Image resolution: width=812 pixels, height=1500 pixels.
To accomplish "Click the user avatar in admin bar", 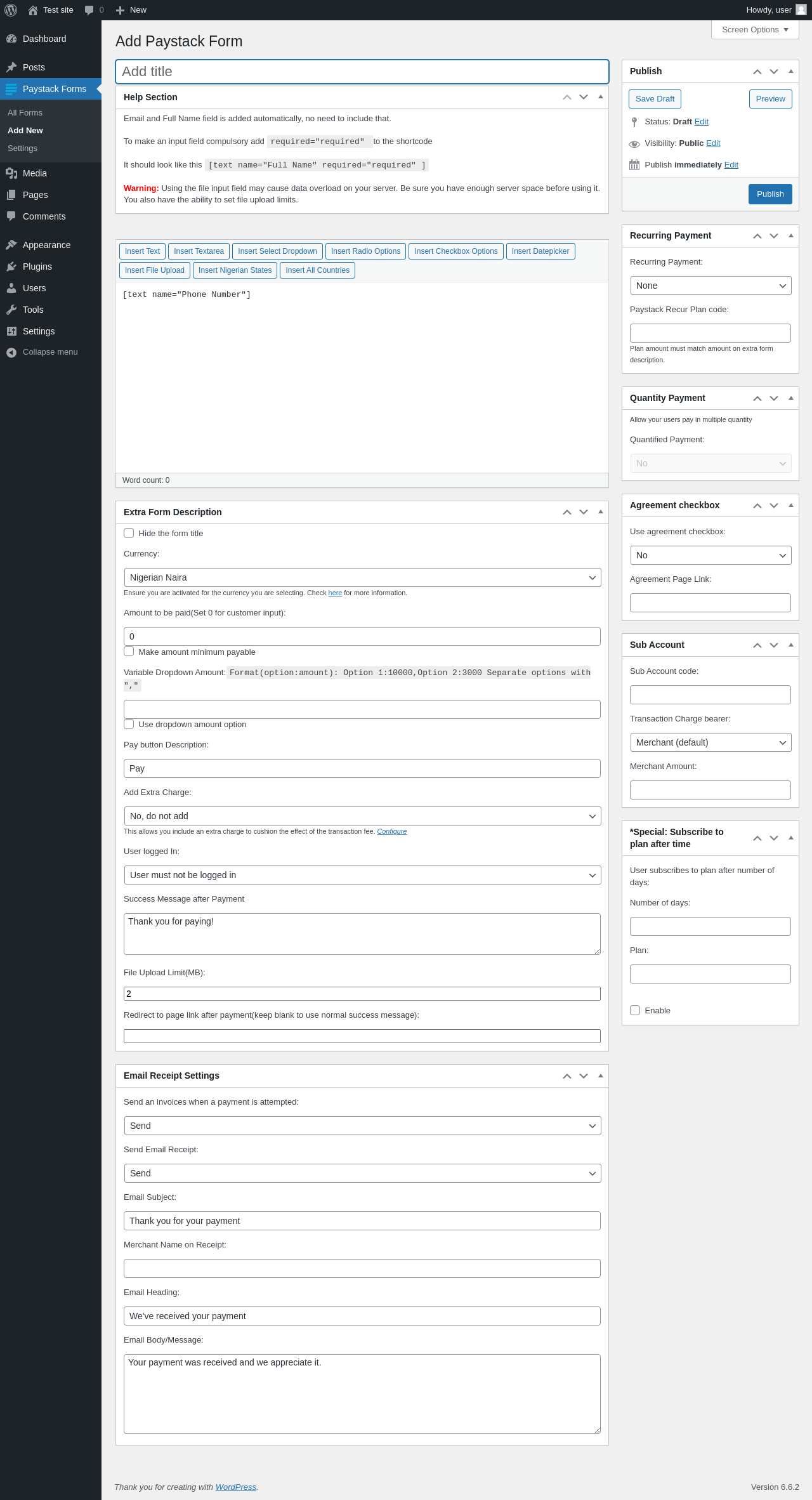I will pyautogui.click(x=801, y=10).
